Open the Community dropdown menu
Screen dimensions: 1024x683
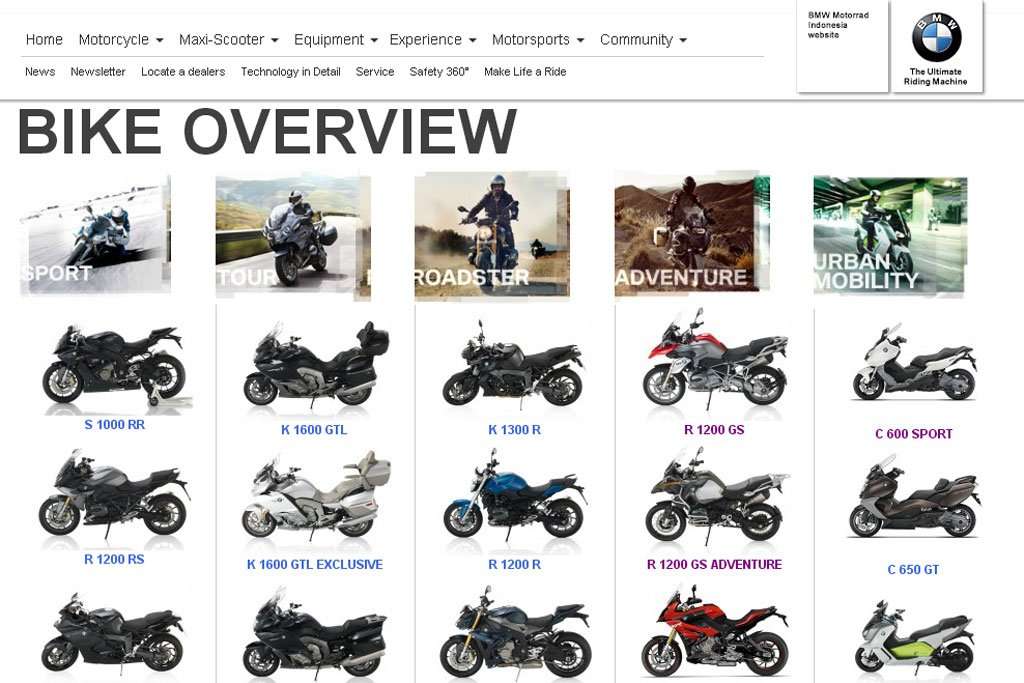click(x=638, y=40)
